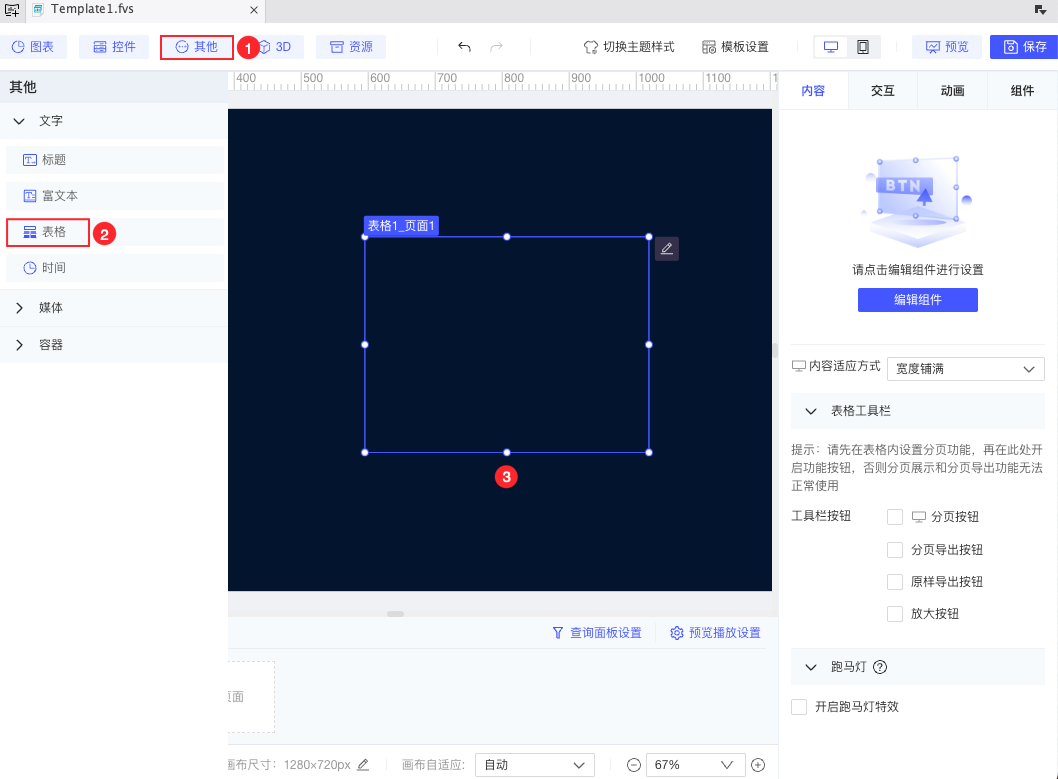This screenshot has height=779, width=1058.
Task: Open 模板设置 template settings
Action: (x=735, y=47)
